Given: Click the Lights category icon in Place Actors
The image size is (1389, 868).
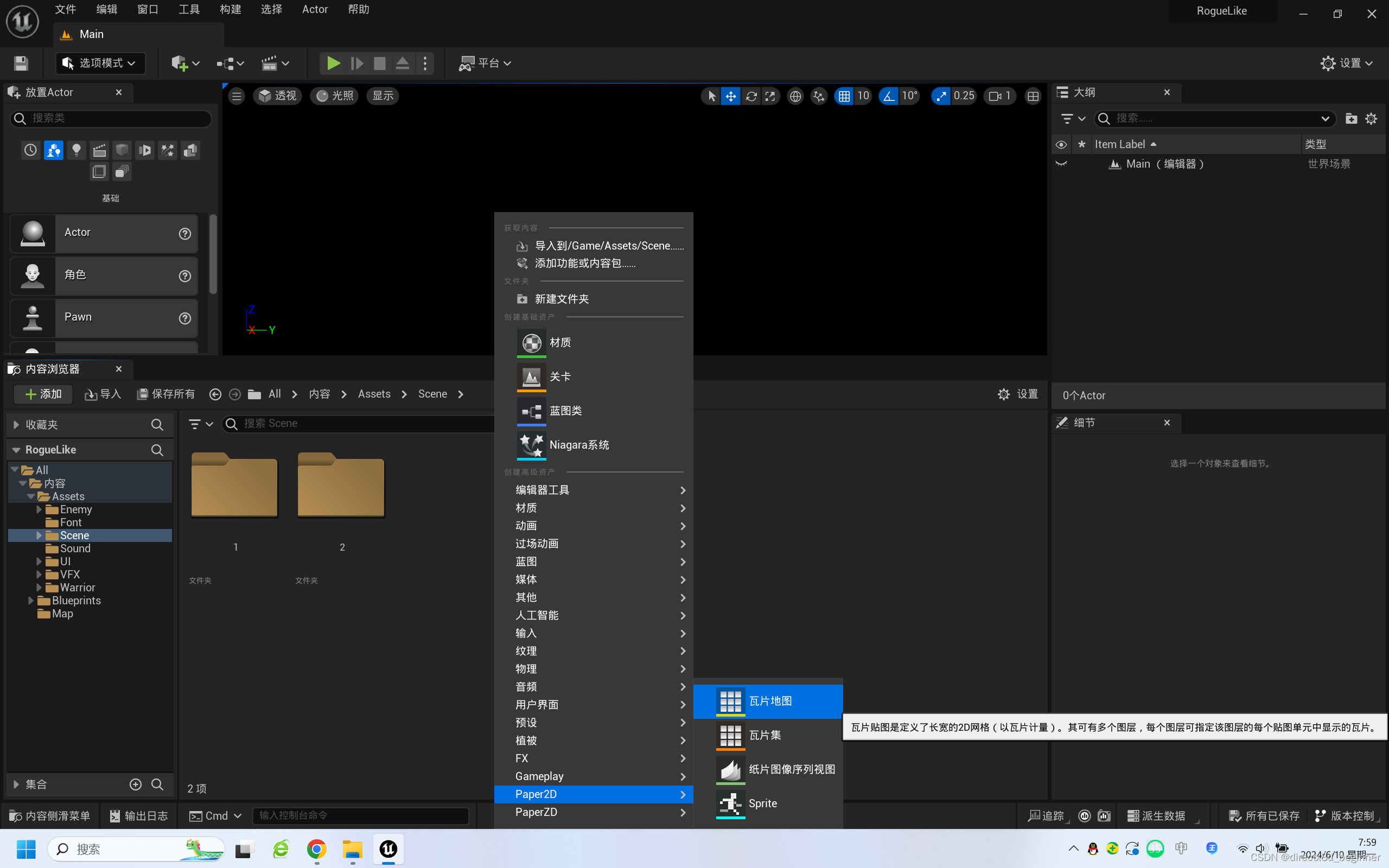Looking at the screenshot, I should tap(77, 150).
